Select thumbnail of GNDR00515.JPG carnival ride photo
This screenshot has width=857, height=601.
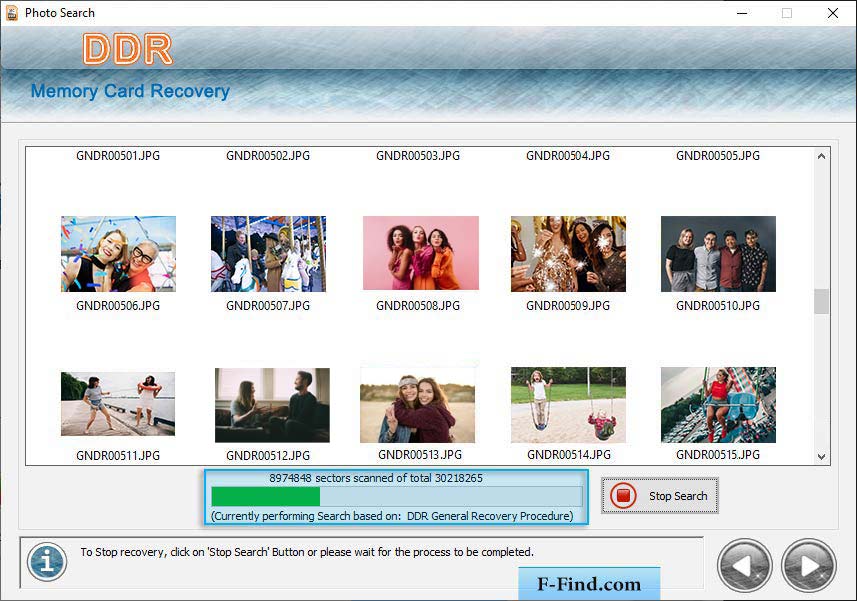718,404
